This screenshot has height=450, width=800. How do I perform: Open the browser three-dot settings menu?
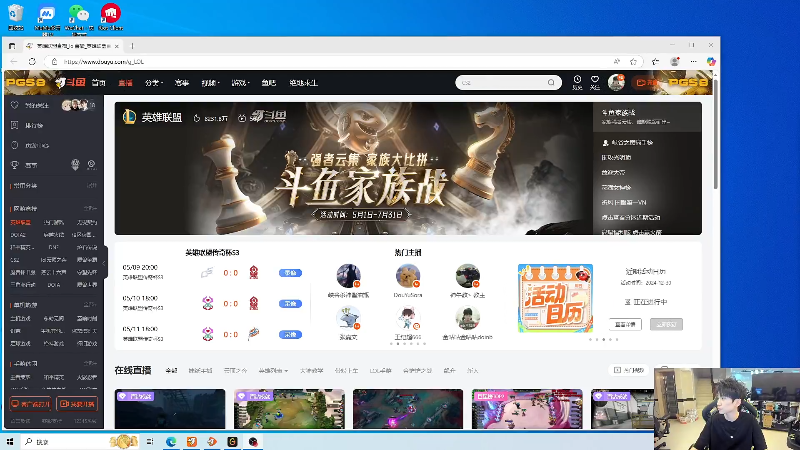point(693,62)
